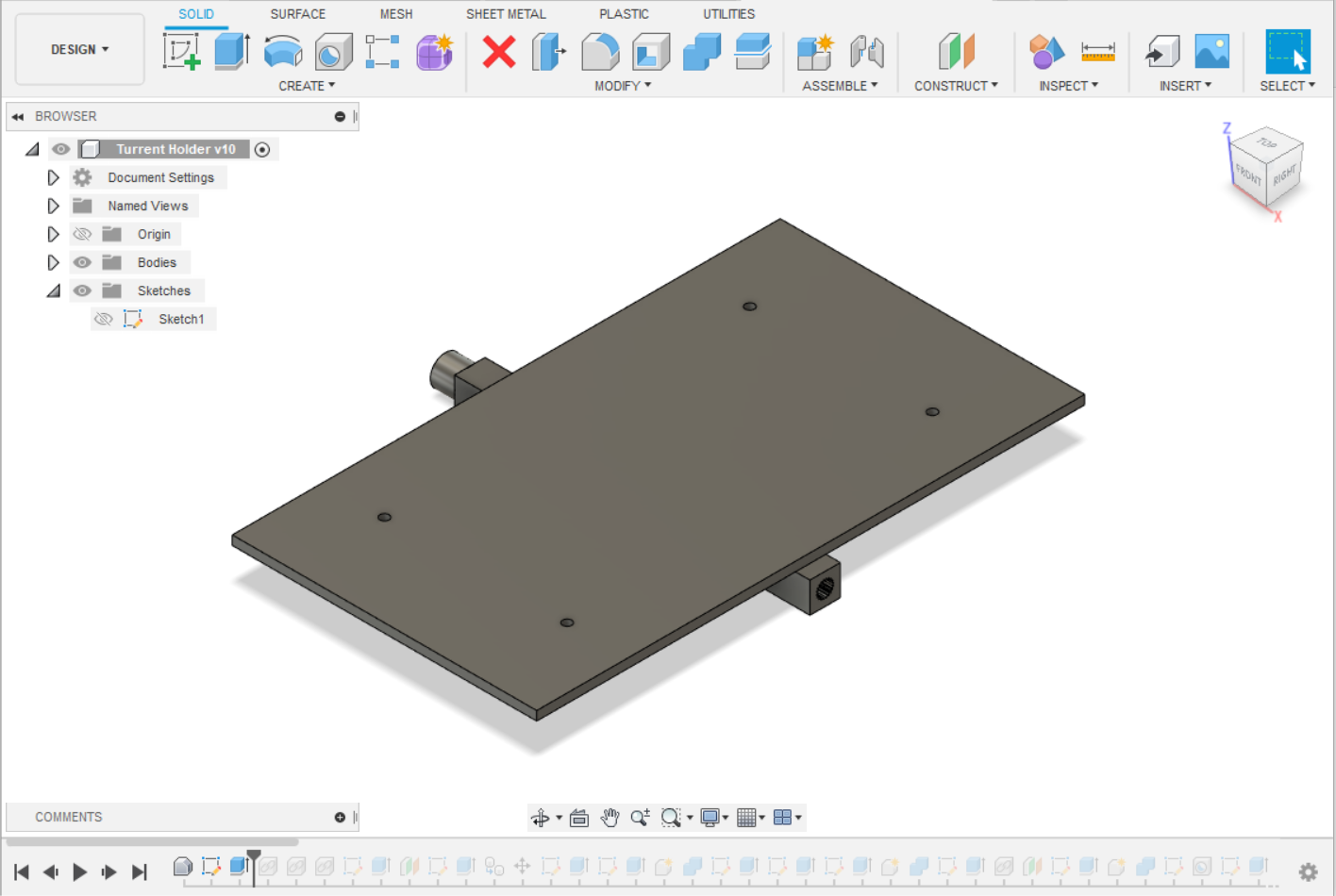Click the red X Delete icon
Viewport: 1336px width, 896px height.
(x=499, y=51)
